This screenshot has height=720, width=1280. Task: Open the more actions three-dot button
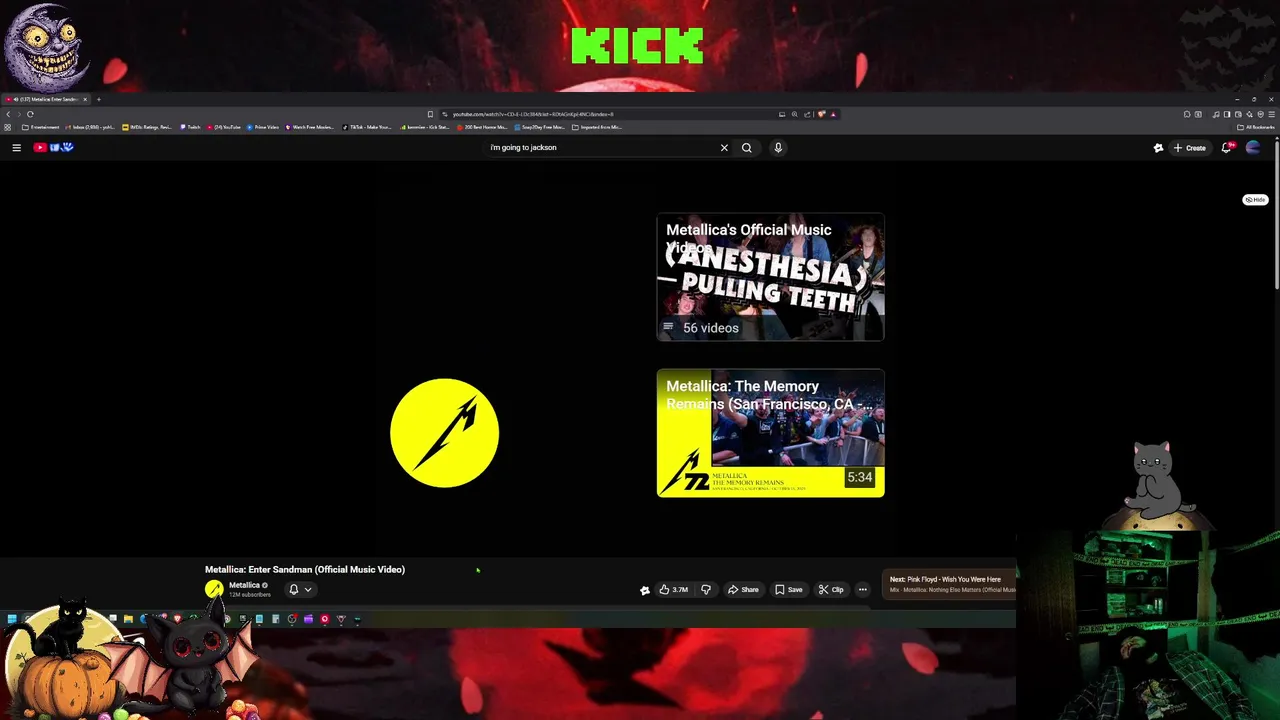pos(862,589)
